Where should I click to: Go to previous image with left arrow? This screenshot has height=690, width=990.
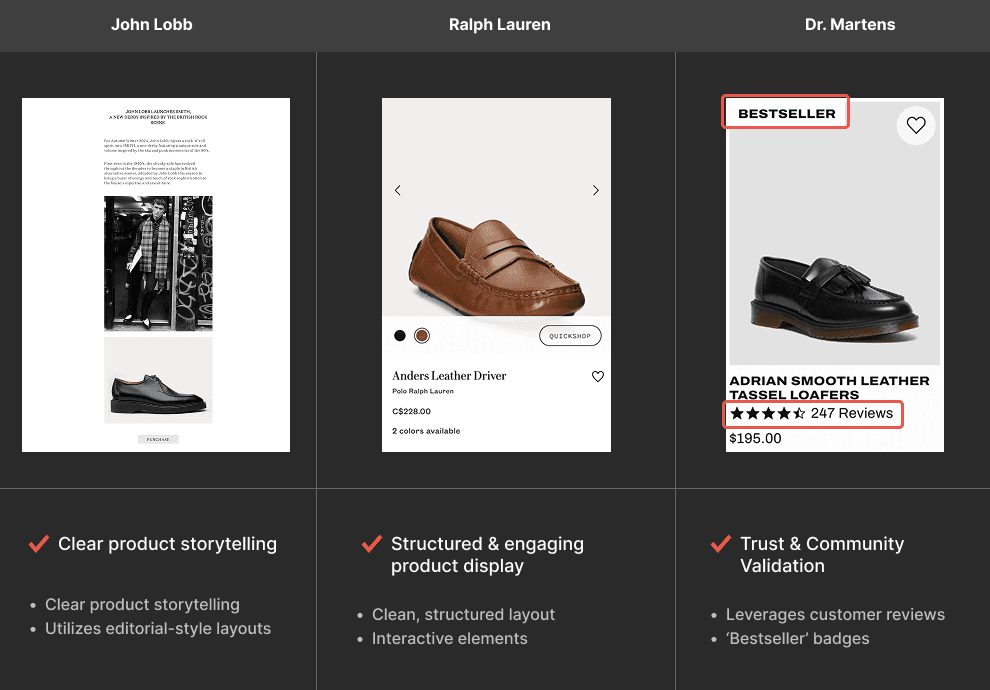(x=398, y=190)
